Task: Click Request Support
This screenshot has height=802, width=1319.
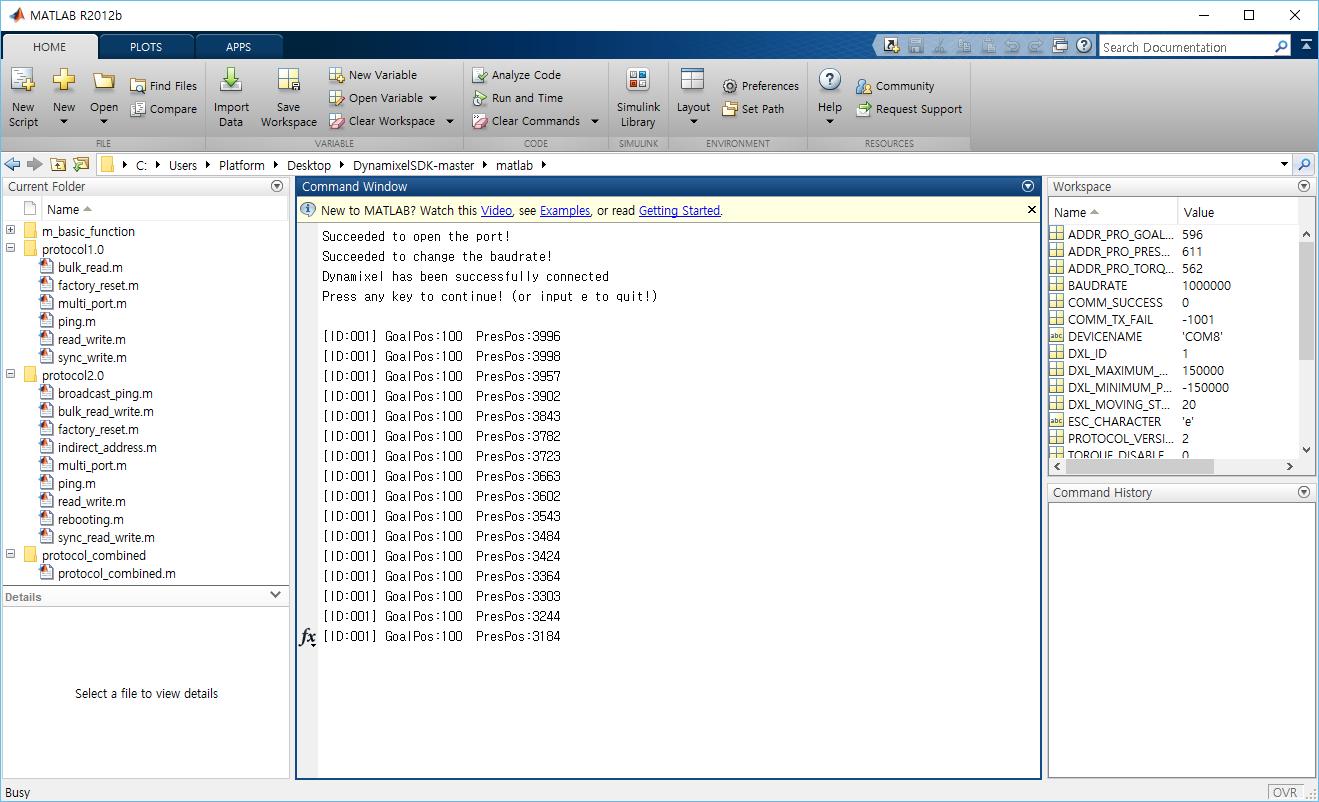Action: coord(909,109)
